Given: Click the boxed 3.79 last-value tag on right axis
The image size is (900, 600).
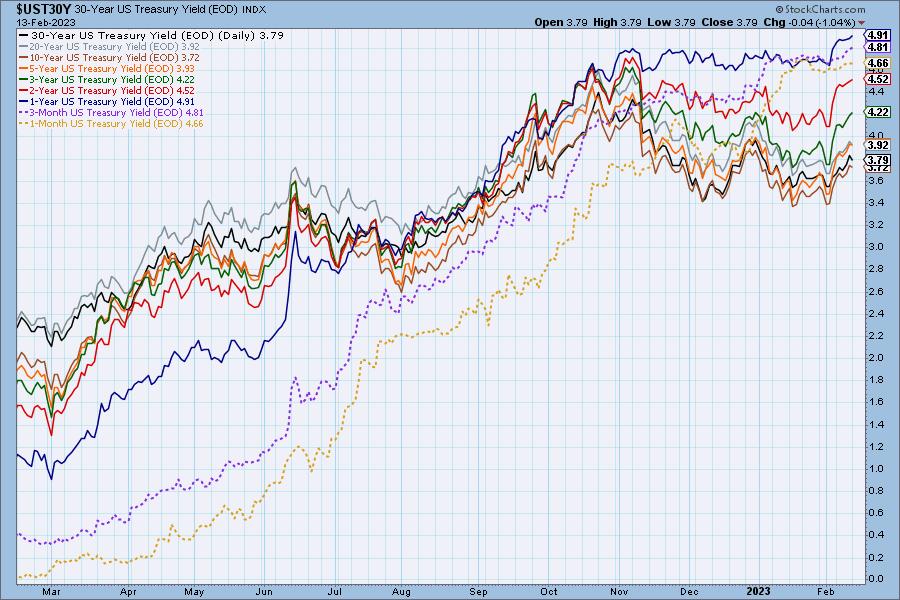Looking at the screenshot, I should [879, 160].
